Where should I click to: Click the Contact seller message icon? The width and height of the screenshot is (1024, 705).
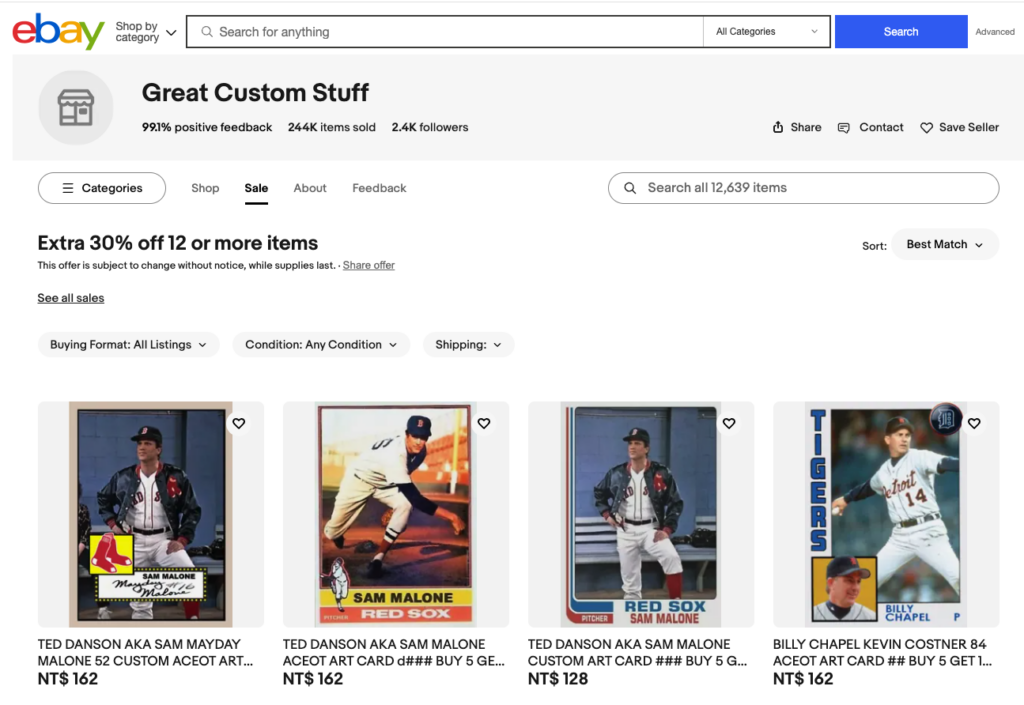(x=844, y=128)
